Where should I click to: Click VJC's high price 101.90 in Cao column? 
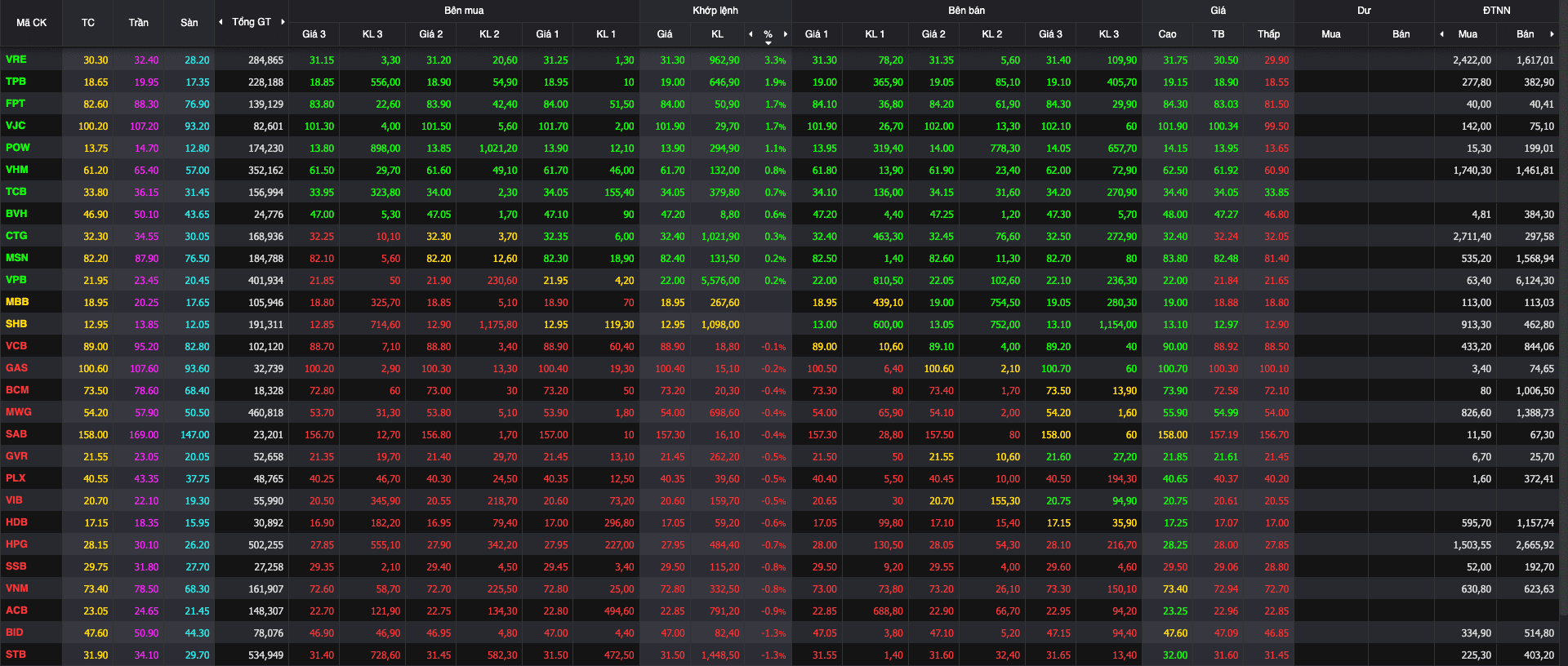[1172, 127]
